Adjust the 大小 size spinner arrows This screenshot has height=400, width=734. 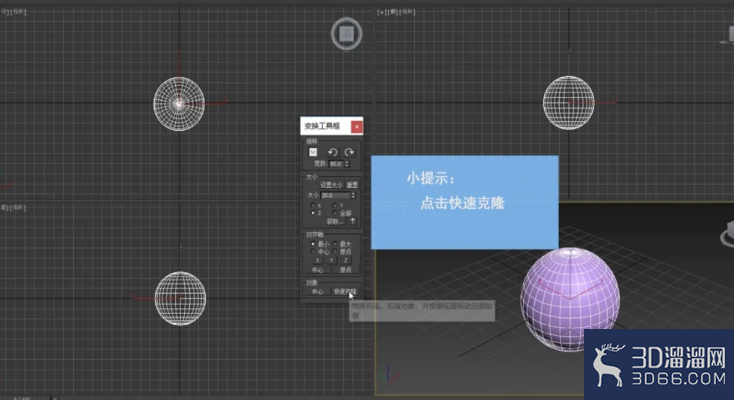pyautogui.click(x=353, y=195)
